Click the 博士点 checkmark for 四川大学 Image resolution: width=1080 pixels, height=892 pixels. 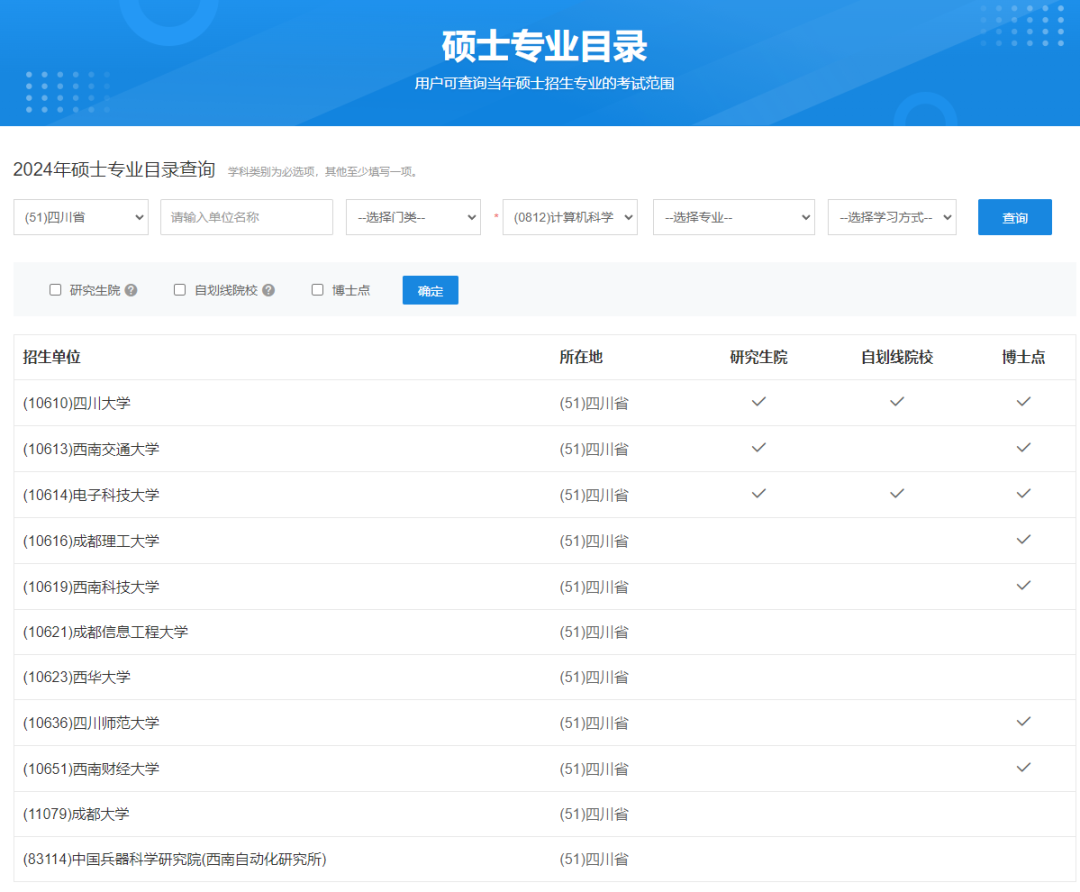click(1024, 402)
